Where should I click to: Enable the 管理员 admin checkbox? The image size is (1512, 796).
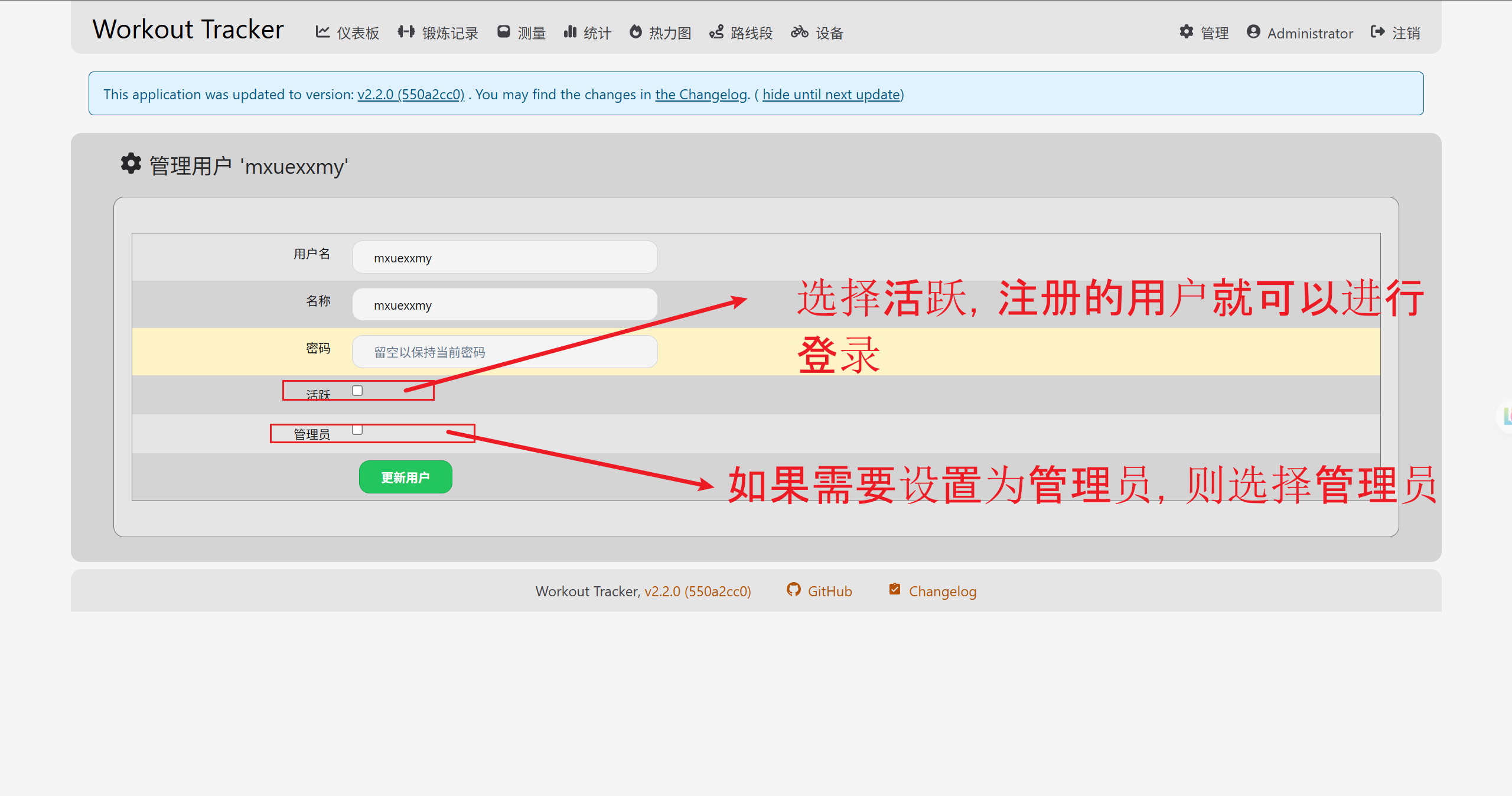click(357, 430)
